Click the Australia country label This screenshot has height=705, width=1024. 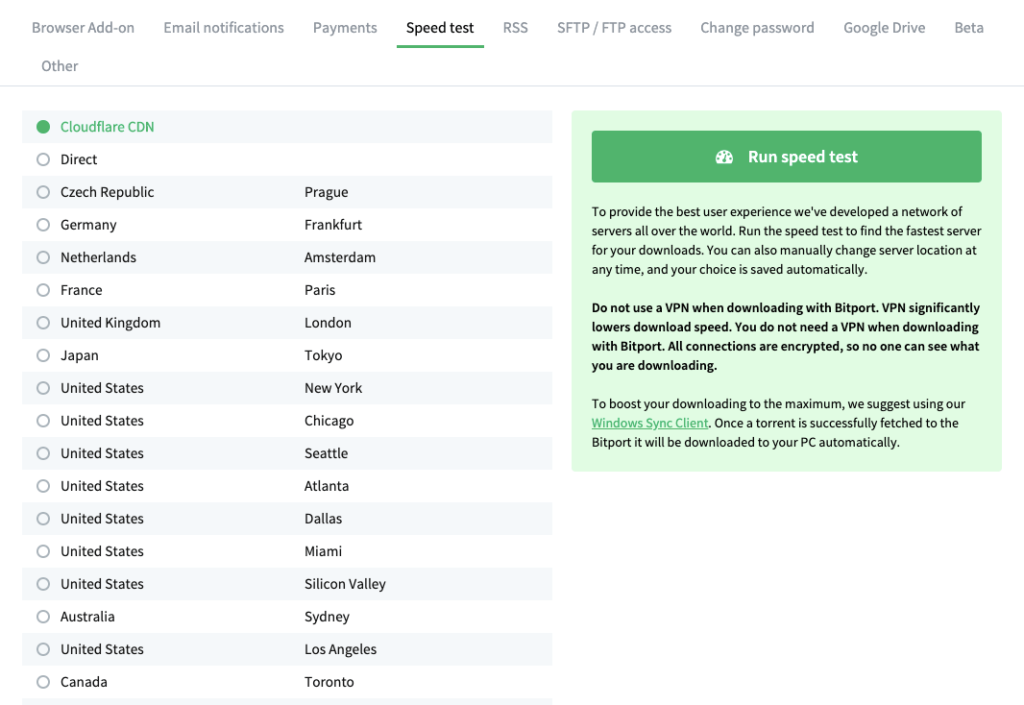(x=88, y=616)
